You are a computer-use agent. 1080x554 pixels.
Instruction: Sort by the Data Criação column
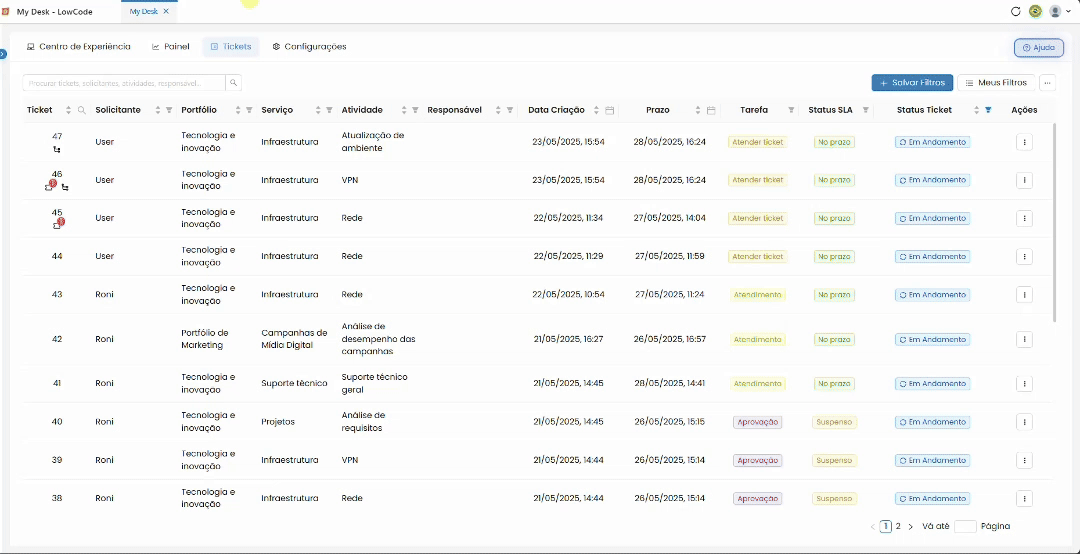click(596, 110)
